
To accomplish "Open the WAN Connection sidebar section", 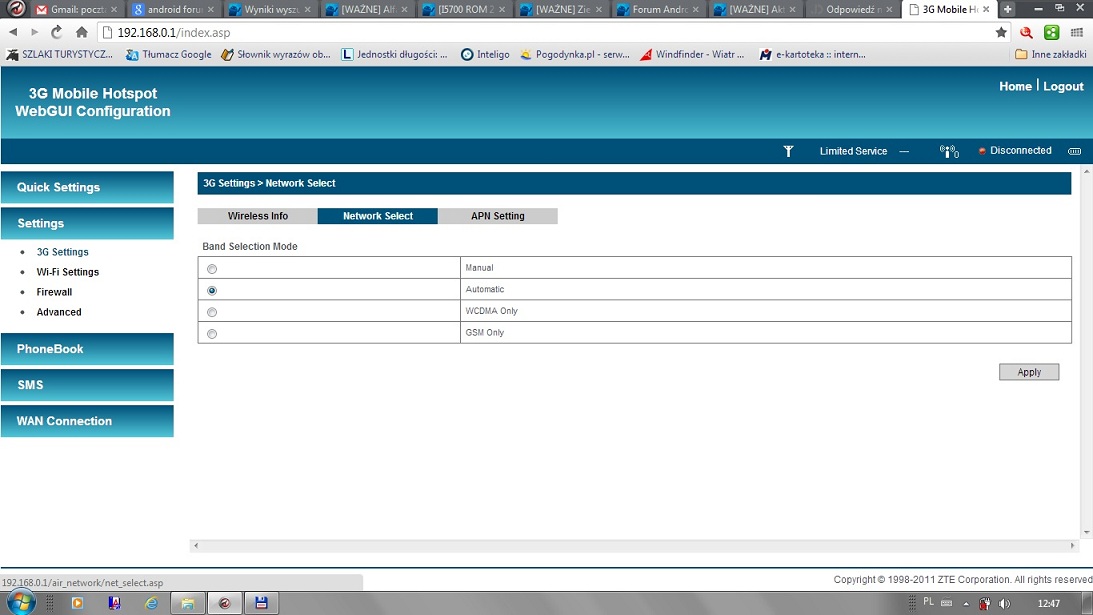I will [87, 421].
